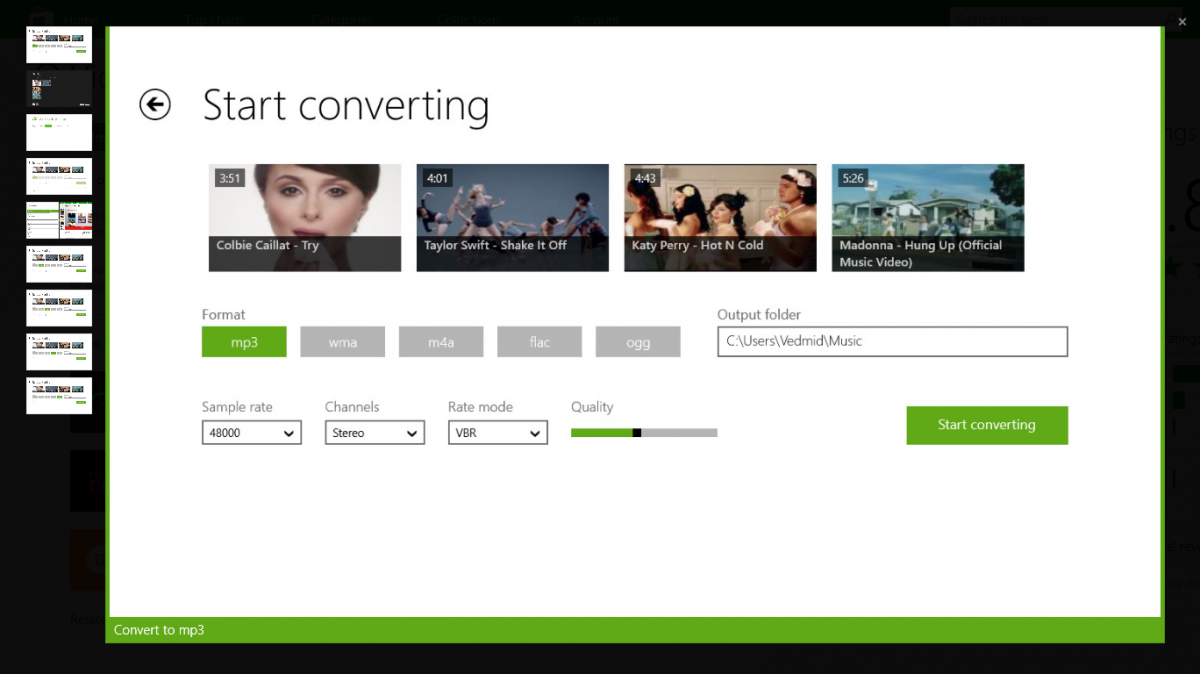Viewport: 1200px width, 674px height.
Task: Click the back arrow icon
Action: [x=155, y=105]
